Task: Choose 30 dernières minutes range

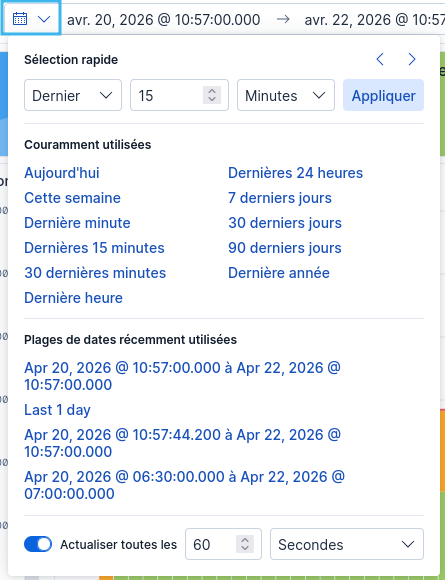Action: [95, 273]
